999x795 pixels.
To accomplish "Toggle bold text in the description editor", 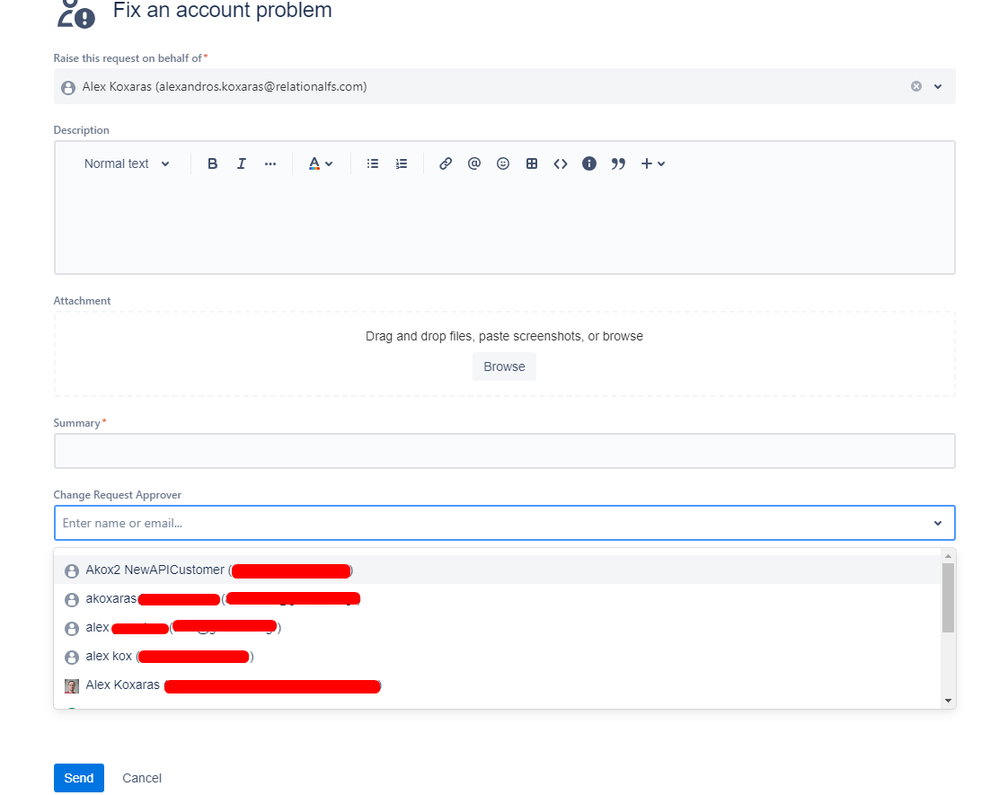I will [212, 163].
